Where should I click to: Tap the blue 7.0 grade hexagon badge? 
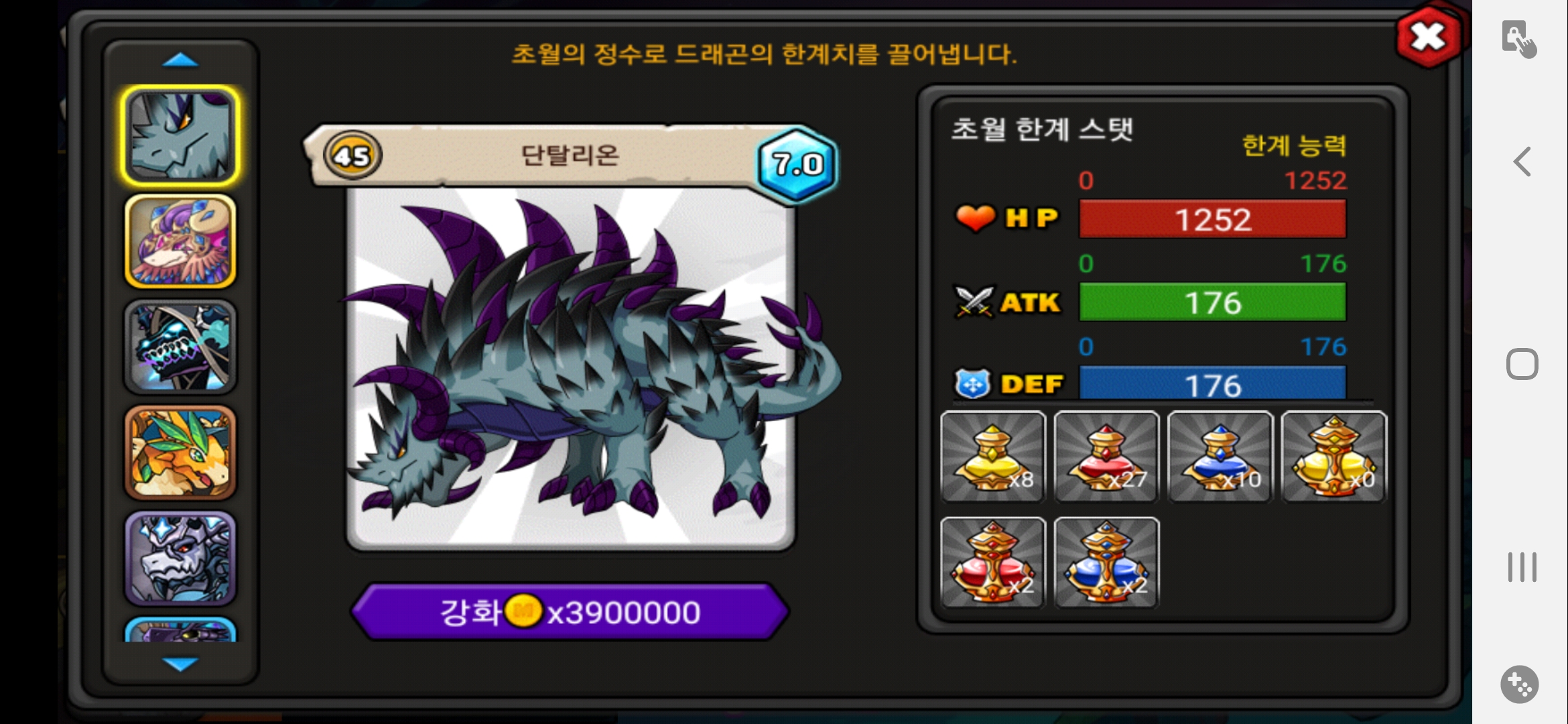tap(797, 164)
